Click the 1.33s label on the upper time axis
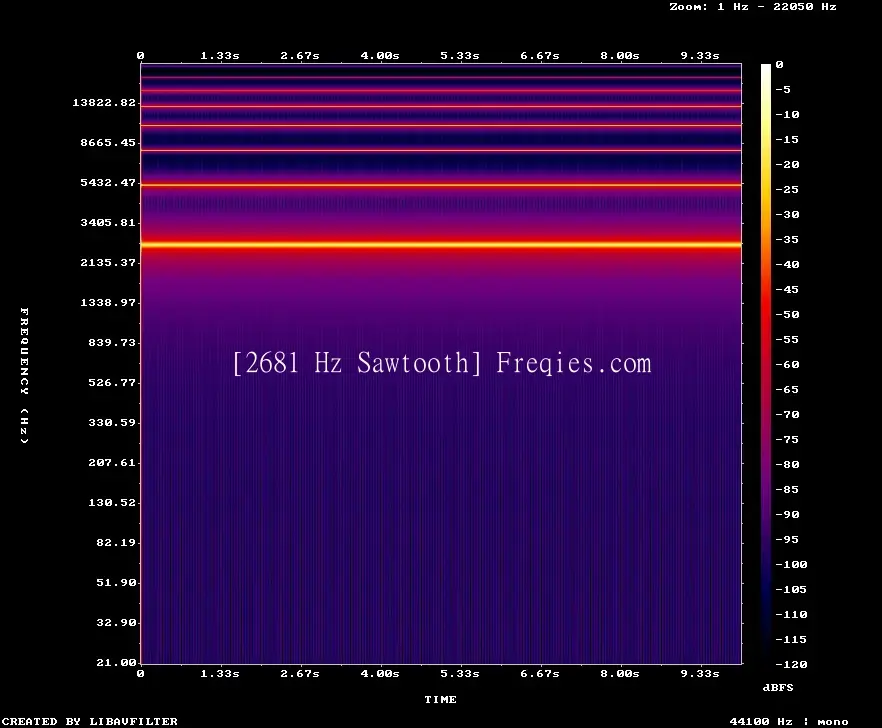This screenshot has height=728, width=882. 220,56
